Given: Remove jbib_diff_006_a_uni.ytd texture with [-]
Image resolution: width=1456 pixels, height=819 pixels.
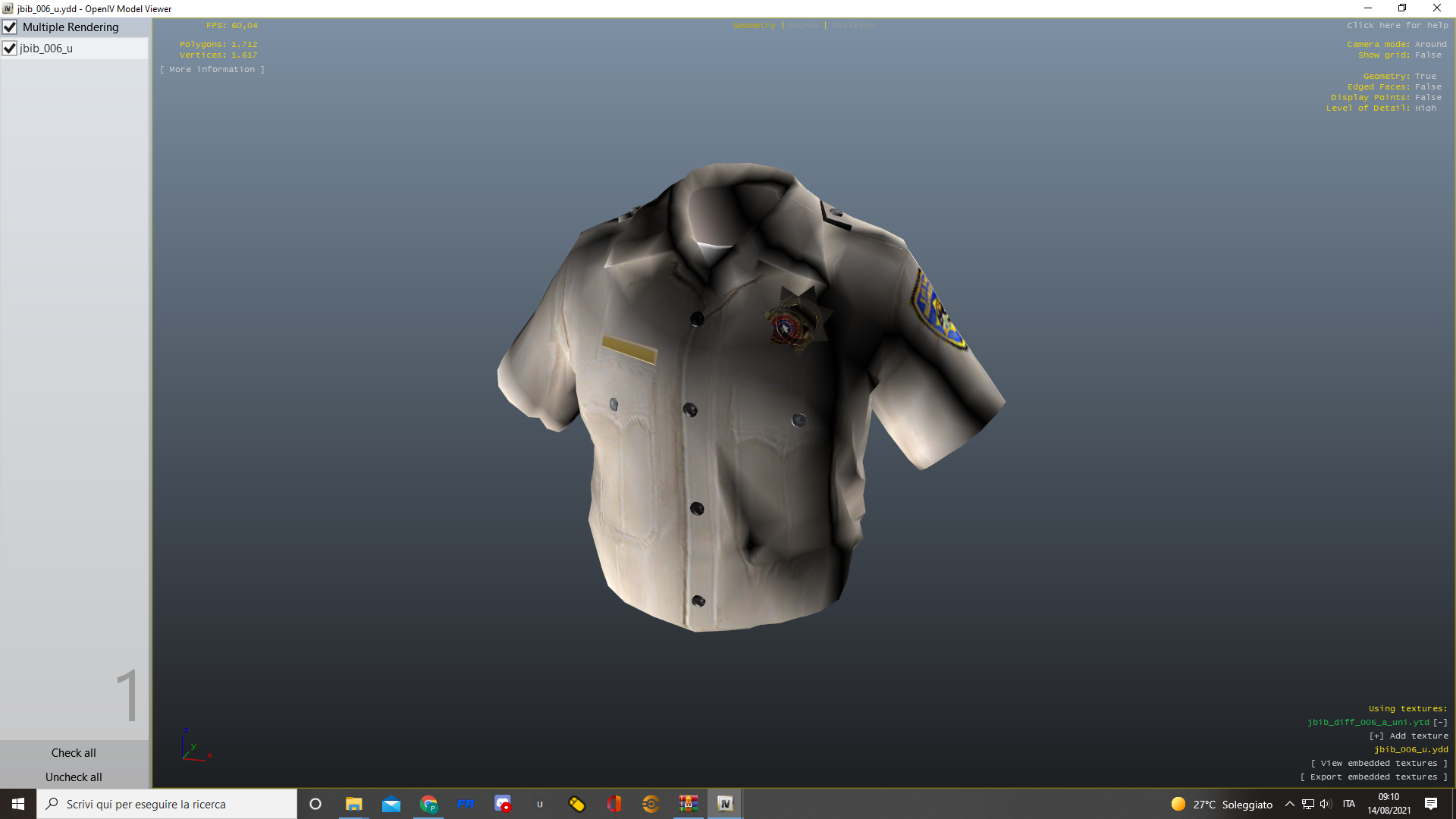Looking at the screenshot, I should point(1440,723).
